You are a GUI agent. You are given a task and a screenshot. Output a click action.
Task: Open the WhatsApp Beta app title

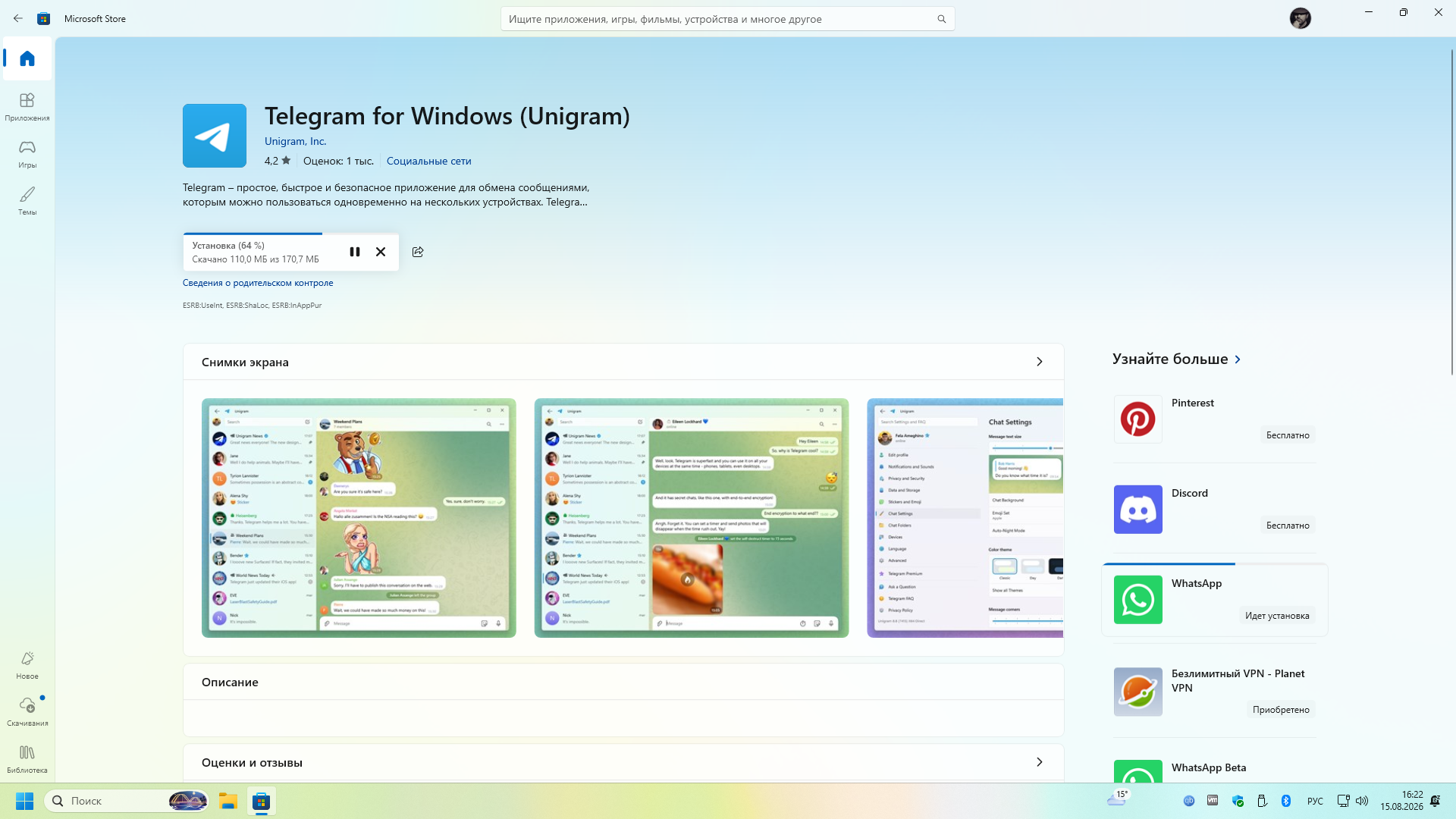pos(1209,767)
